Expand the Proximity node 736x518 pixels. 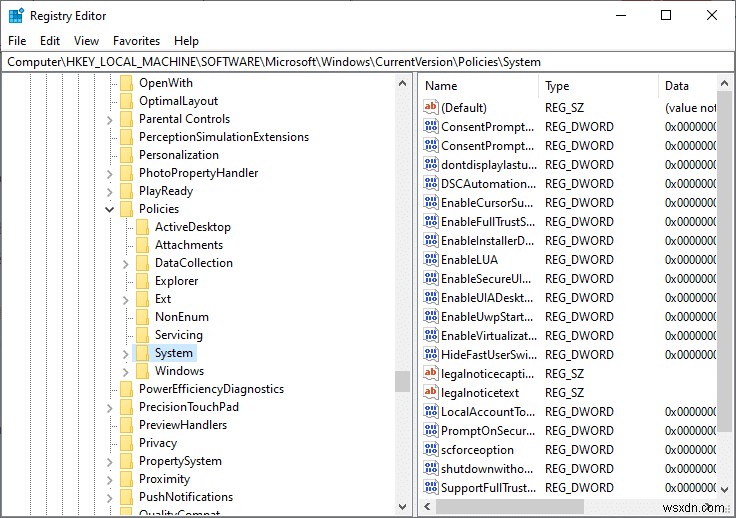(109, 480)
